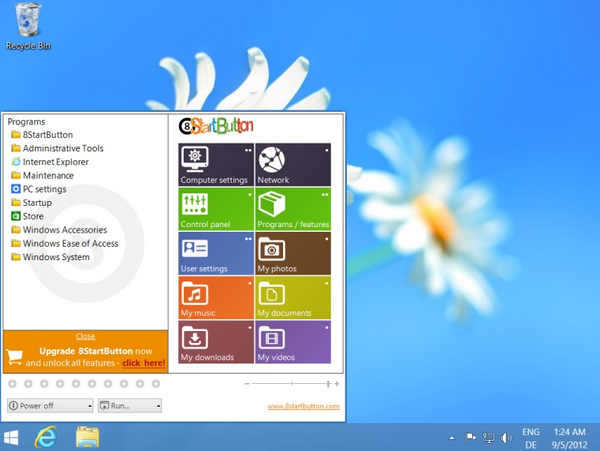Open the My photos tile
The width and height of the screenshot is (600, 451).
[x=293, y=253]
